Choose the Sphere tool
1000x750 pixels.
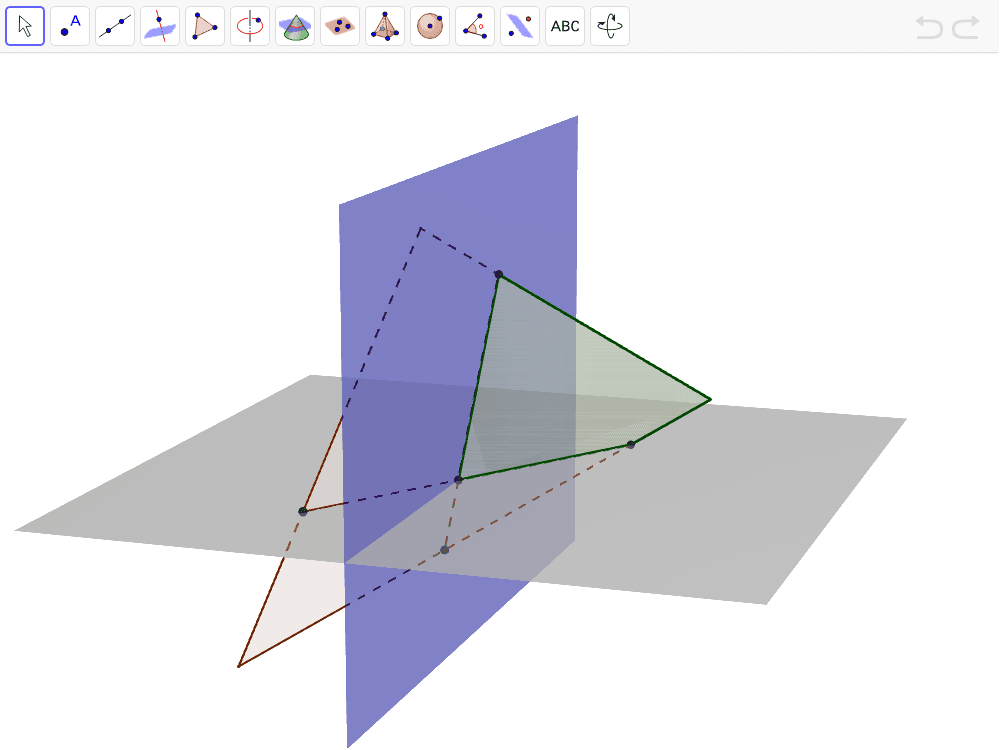[430, 26]
